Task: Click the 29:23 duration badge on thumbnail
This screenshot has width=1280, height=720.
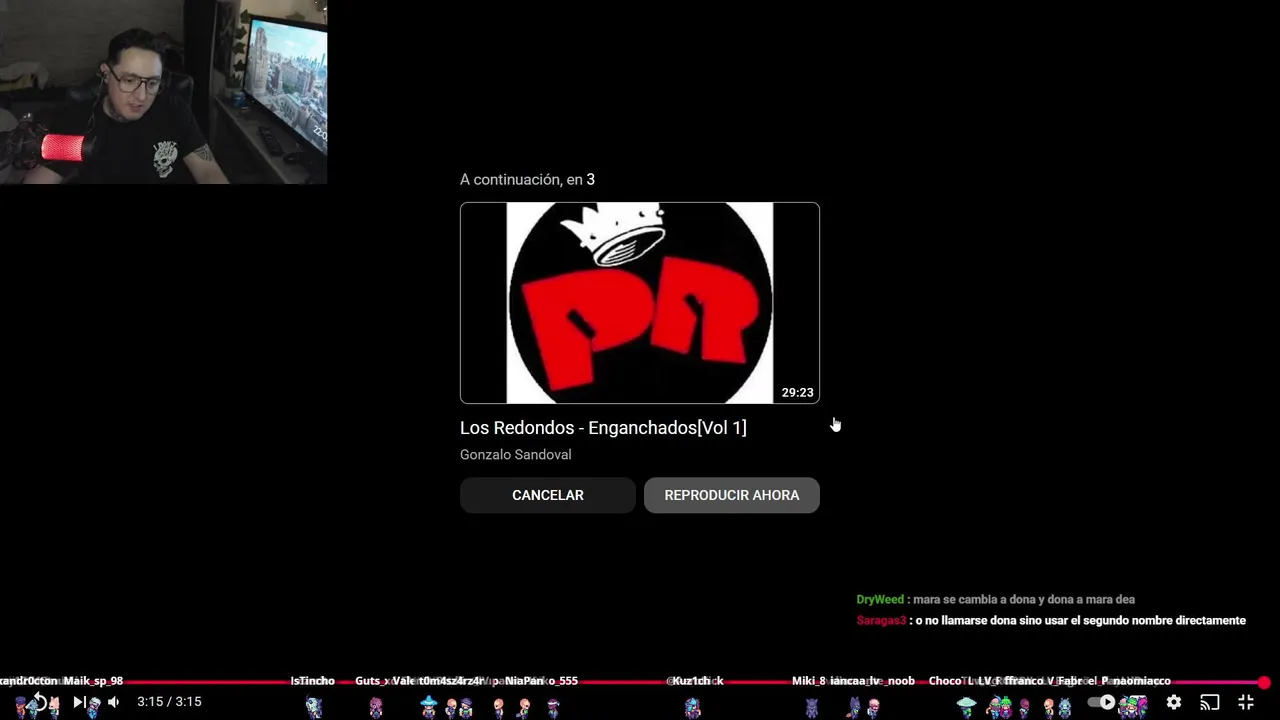Action: [797, 393]
